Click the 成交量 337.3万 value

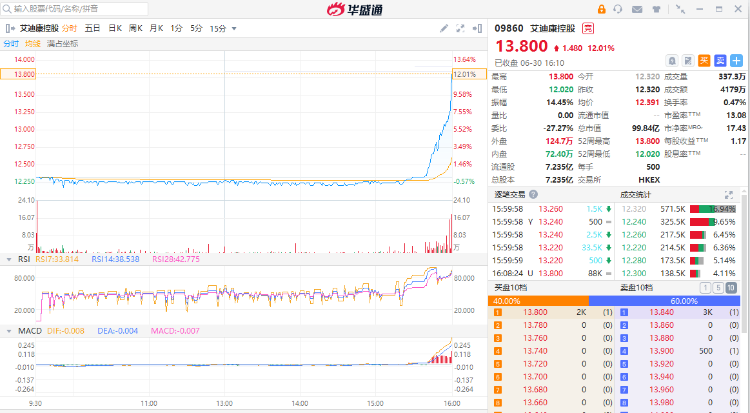(732, 77)
